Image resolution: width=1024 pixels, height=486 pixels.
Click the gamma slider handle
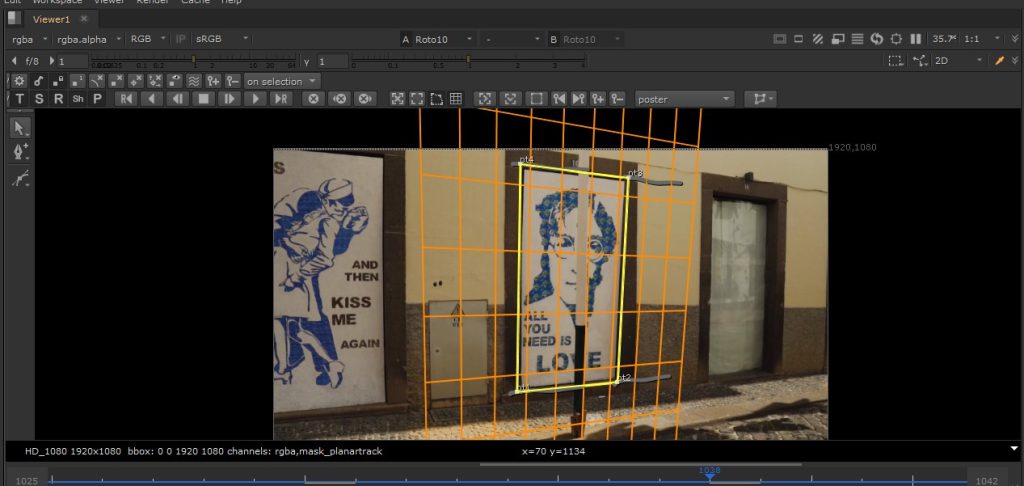click(468, 59)
